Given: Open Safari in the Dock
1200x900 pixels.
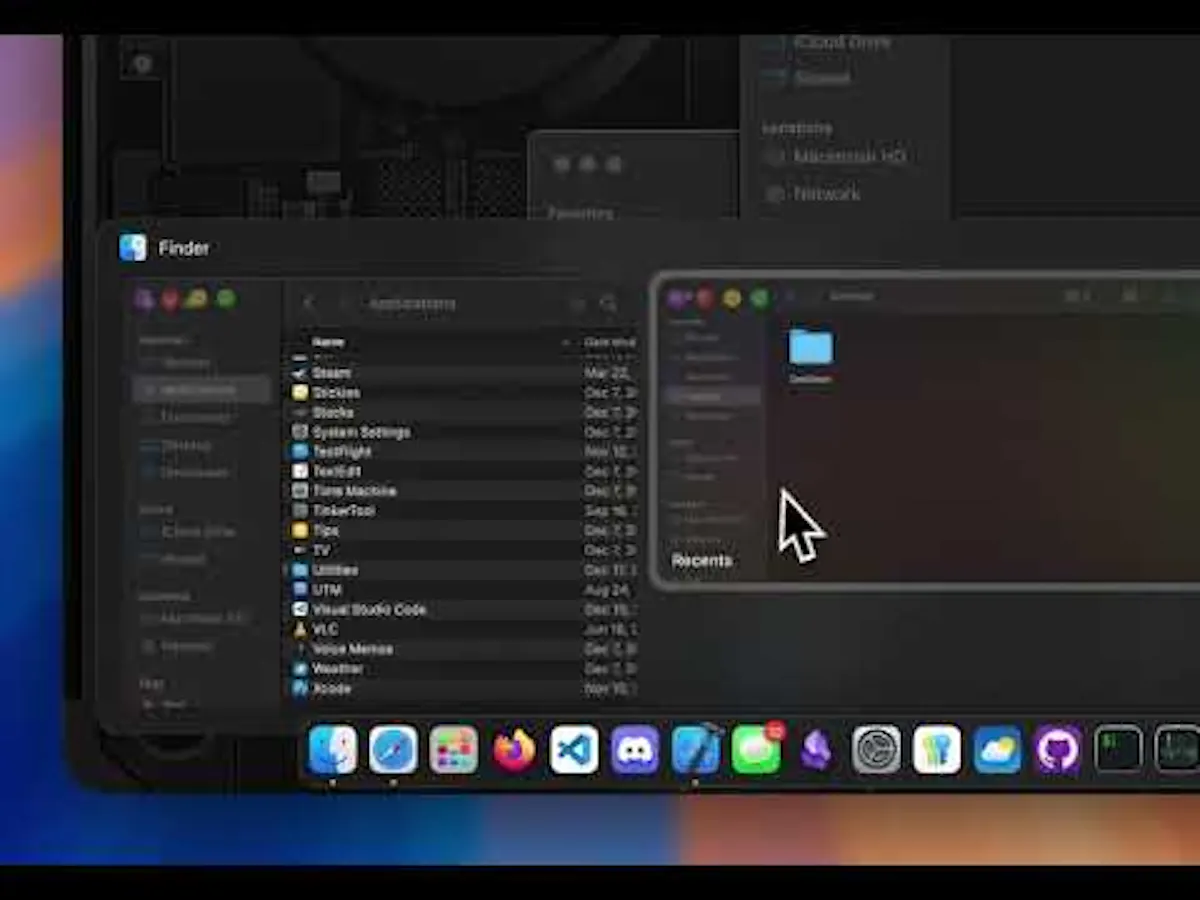Looking at the screenshot, I should tap(393, 750).
